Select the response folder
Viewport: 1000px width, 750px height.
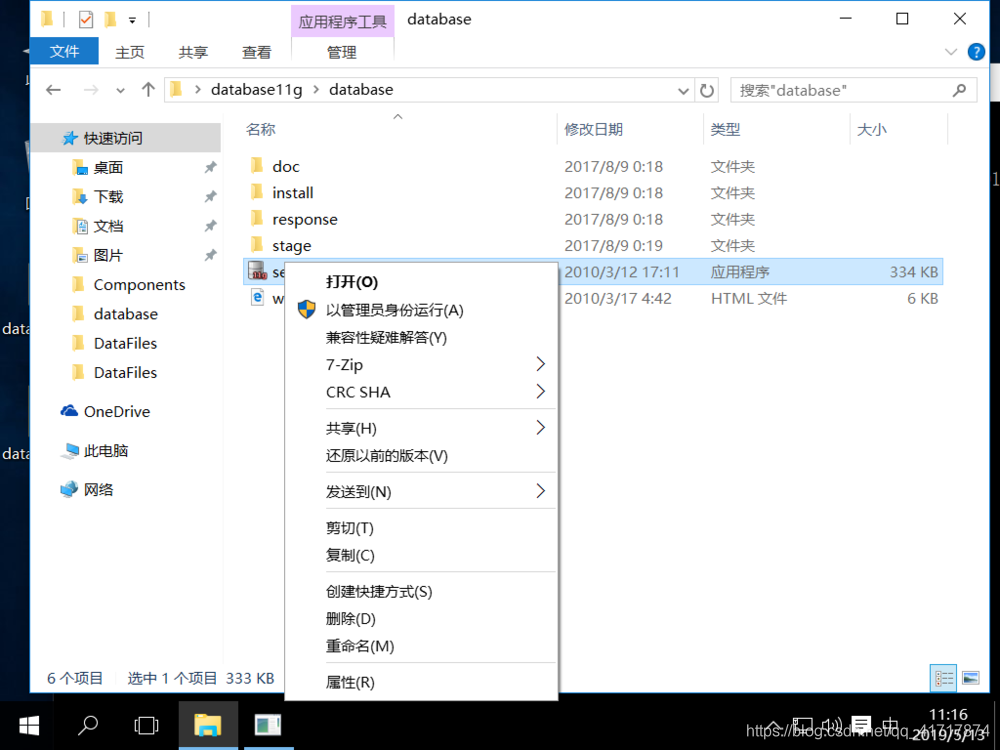tap(305, 219)
